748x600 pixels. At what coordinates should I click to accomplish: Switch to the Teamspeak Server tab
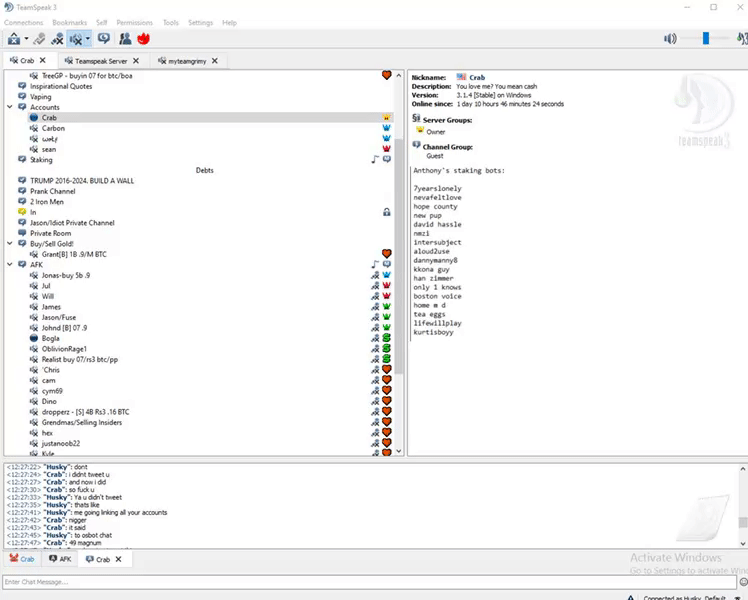101,61
